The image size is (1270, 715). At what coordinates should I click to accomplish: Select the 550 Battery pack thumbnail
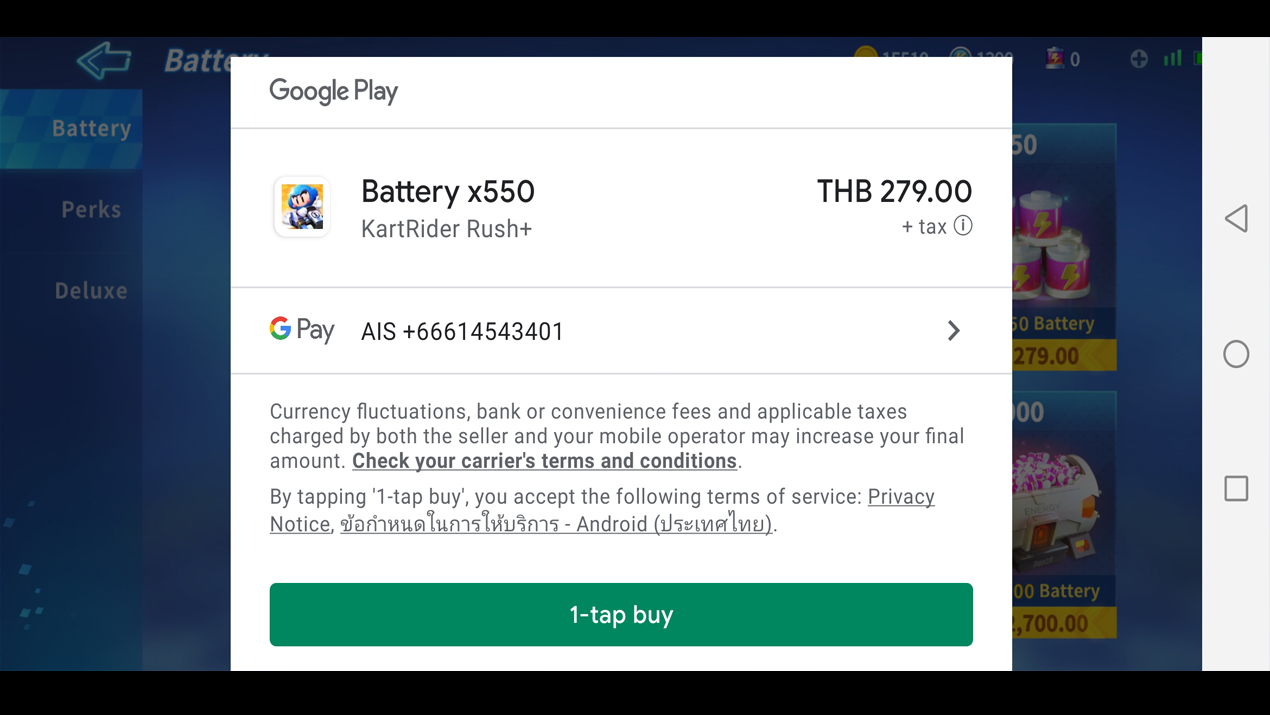(1064, 247)
